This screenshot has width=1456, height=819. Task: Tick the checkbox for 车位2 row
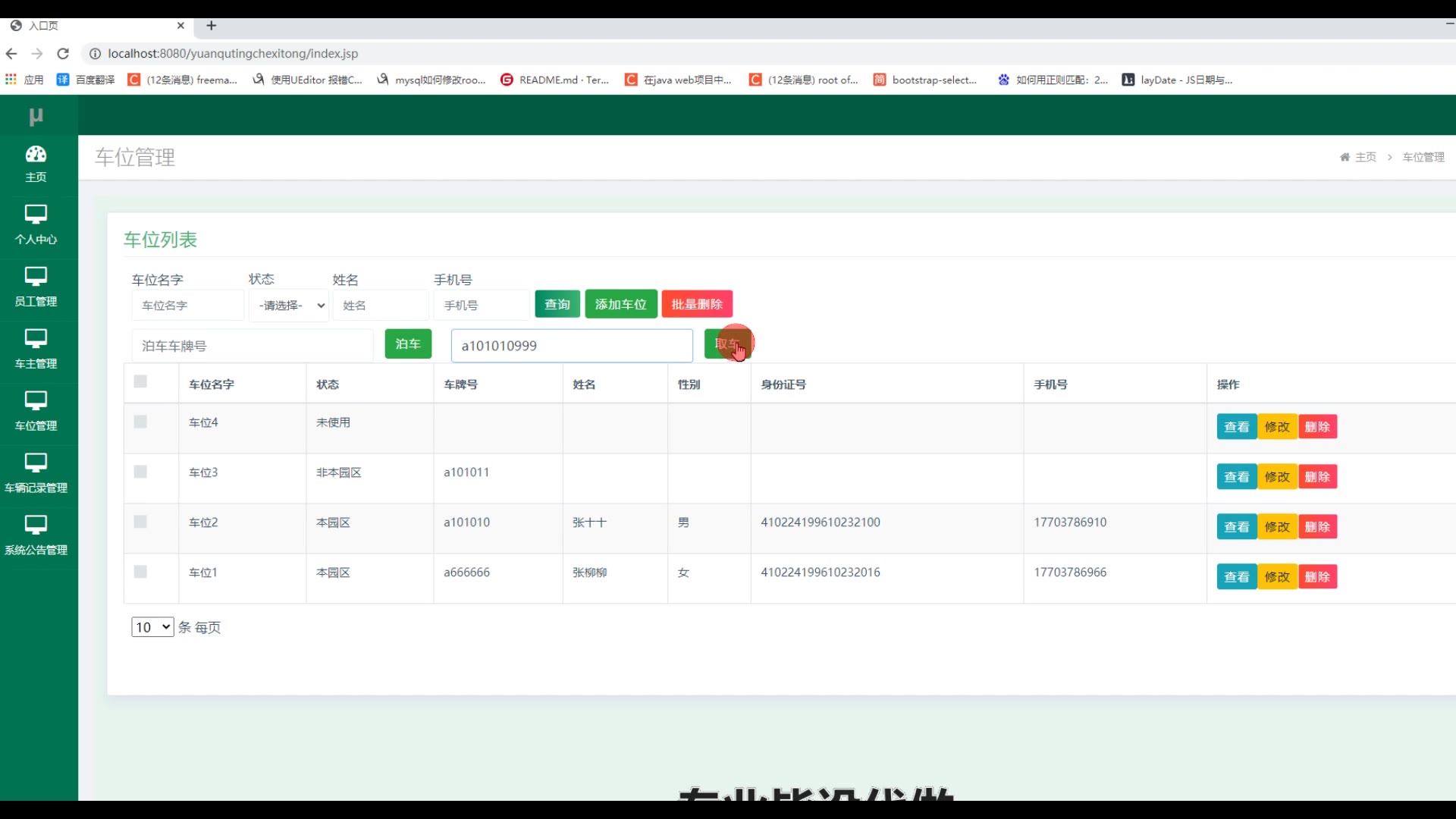[x=140, y=522]
